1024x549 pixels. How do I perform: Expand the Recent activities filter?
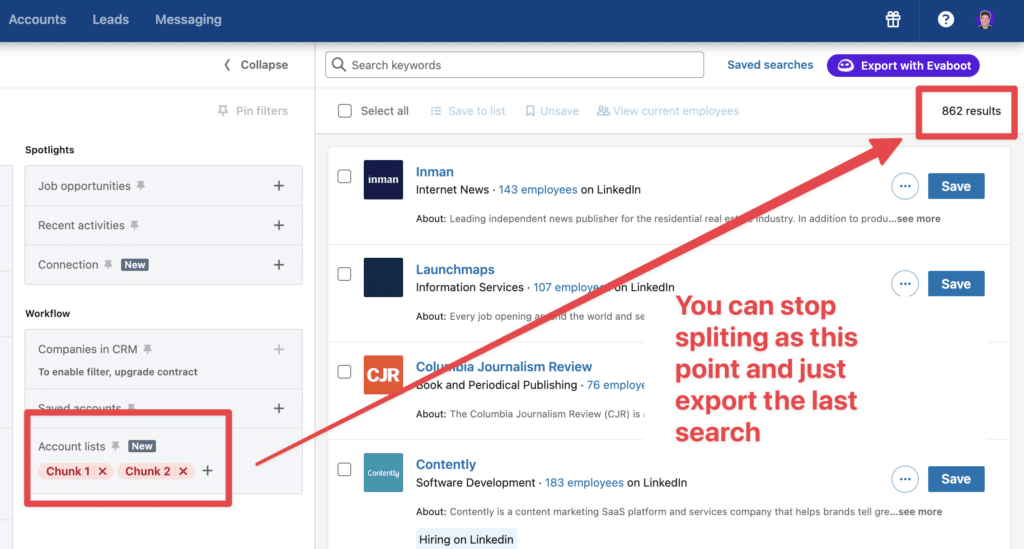point(279,225)
